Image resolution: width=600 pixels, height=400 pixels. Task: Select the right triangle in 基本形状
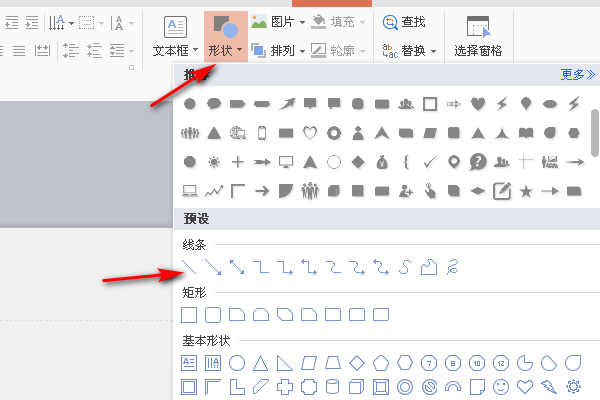(285, 363)
